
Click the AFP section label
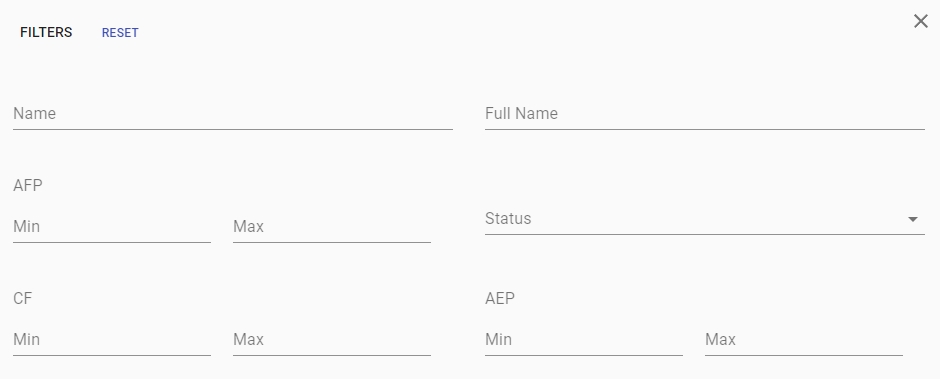28,185
